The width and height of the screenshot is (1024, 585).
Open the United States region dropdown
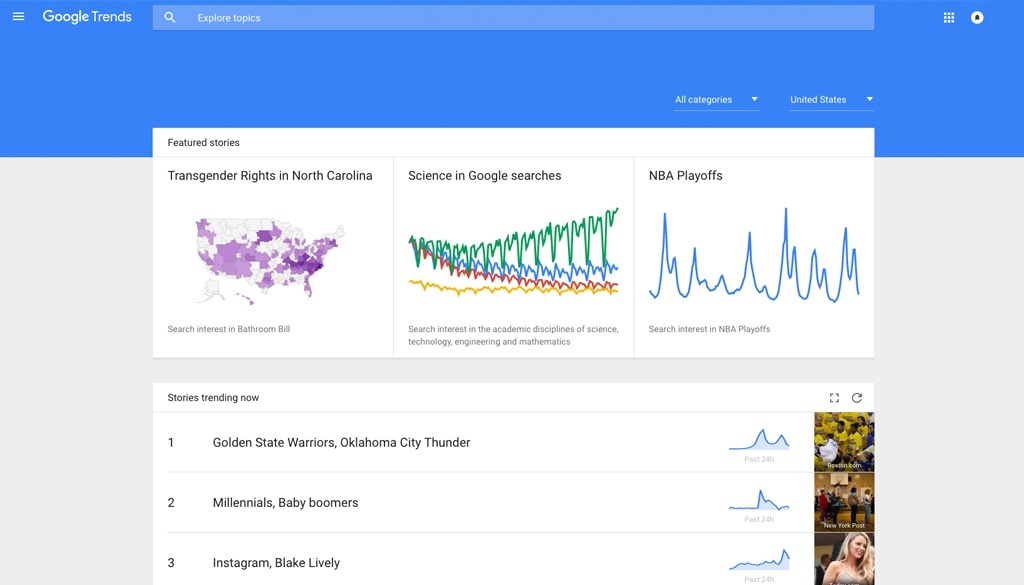coord(831,100)
